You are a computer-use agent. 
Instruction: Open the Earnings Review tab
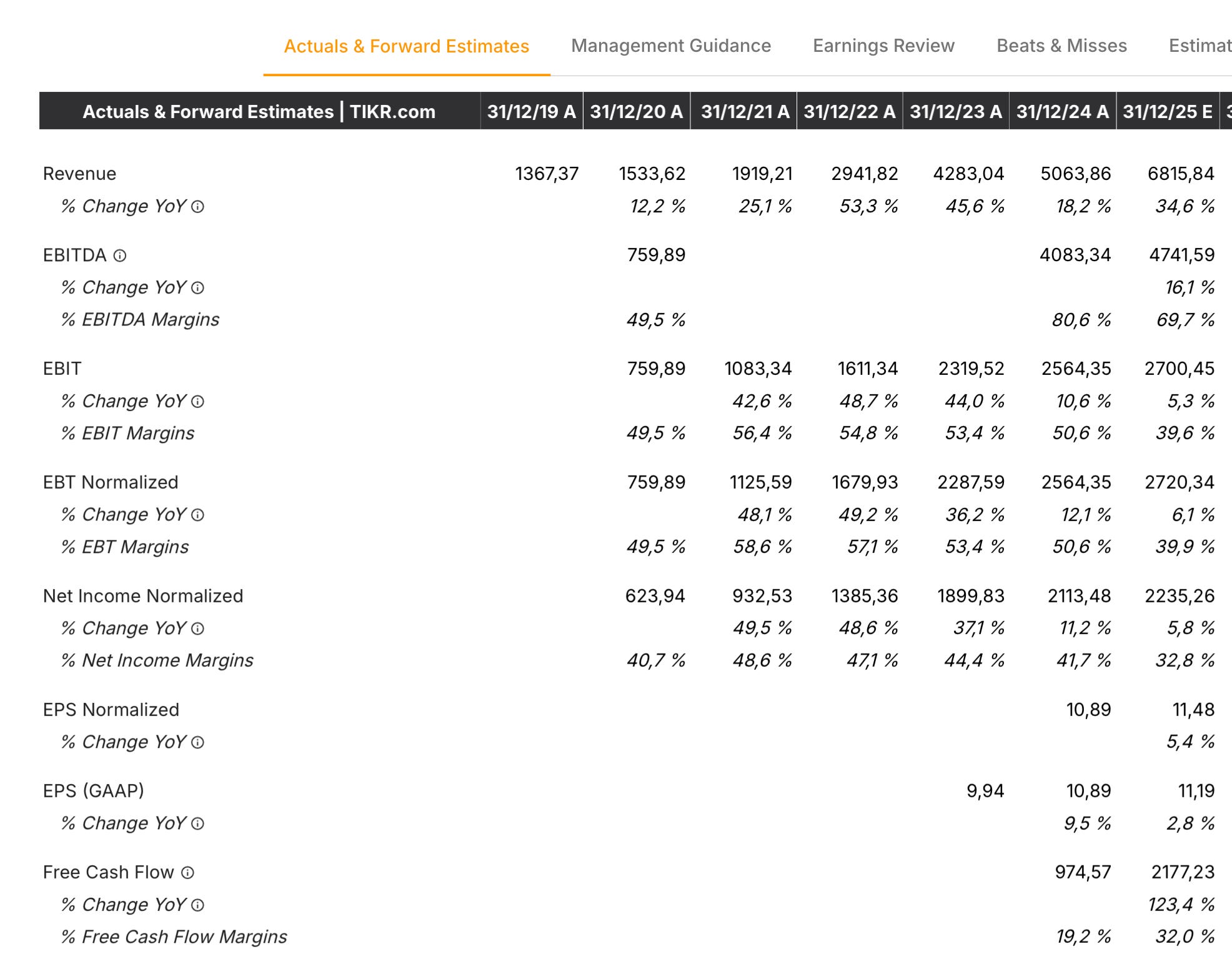pos(883,46)
